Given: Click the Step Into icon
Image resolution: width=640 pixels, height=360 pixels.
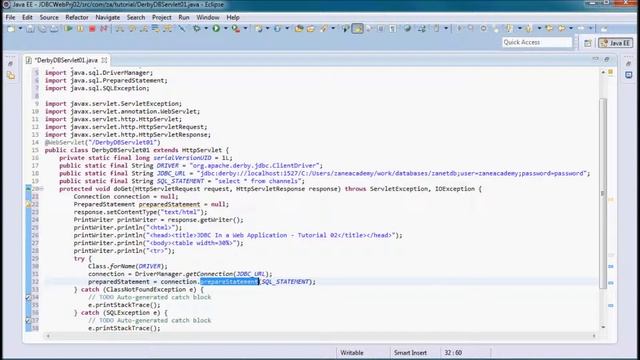Looking at the screenshot, I should (120, 29).
